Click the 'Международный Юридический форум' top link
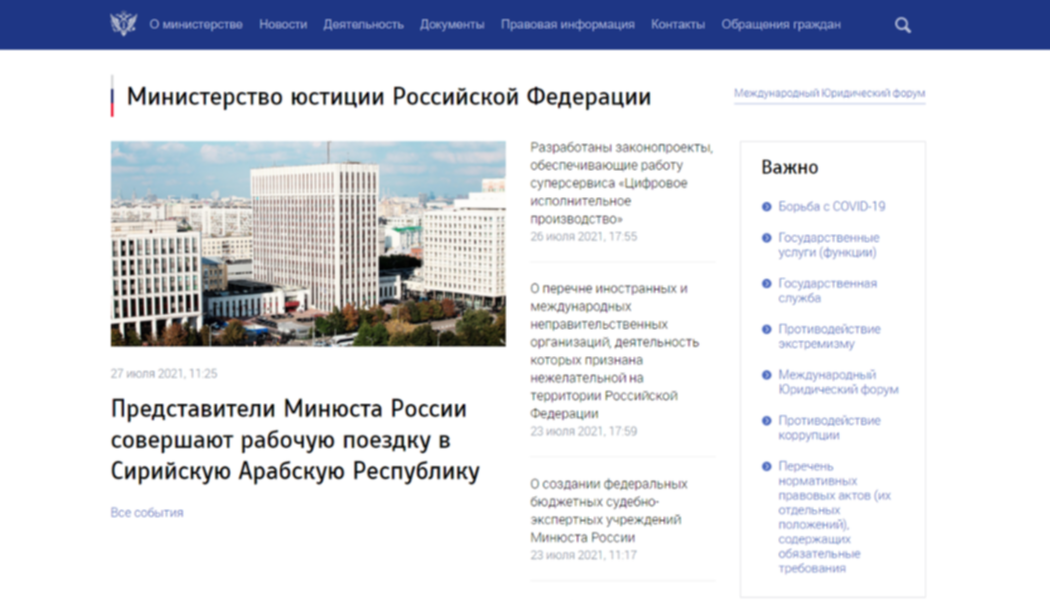Screen dimensions: 1050x600 coord(829,93)
